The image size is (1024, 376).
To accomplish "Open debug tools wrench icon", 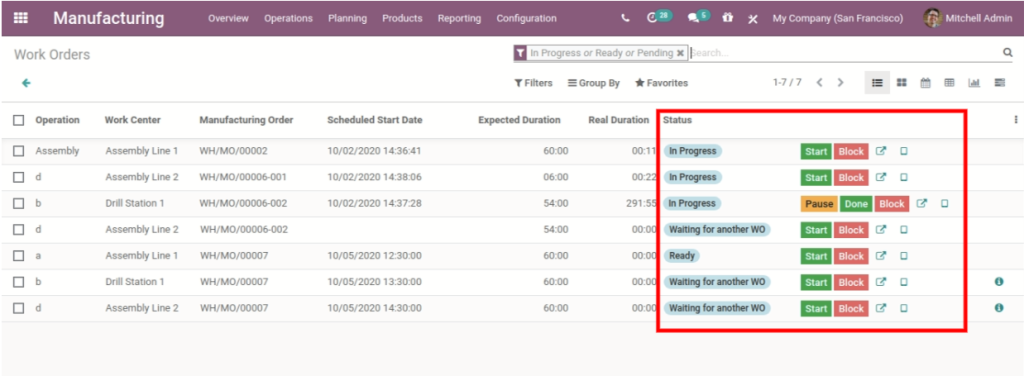I will click(752, 19).
